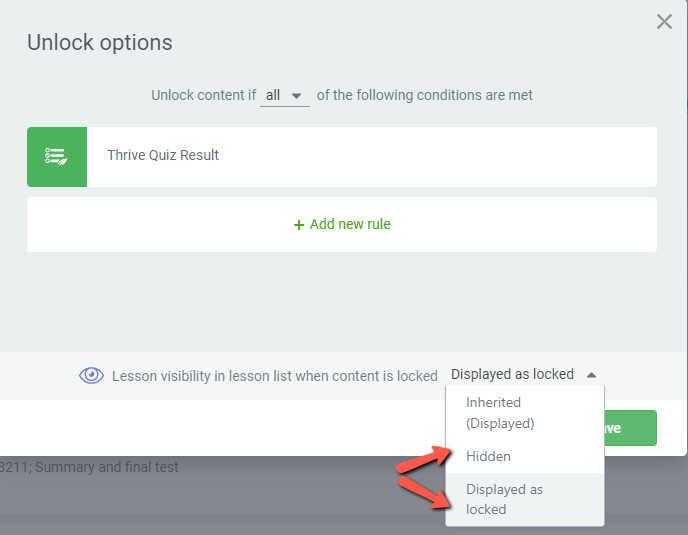Open the 'all' conditions dropdown
The height and width of the screenshot is (535, 688).
coord(285,95)
